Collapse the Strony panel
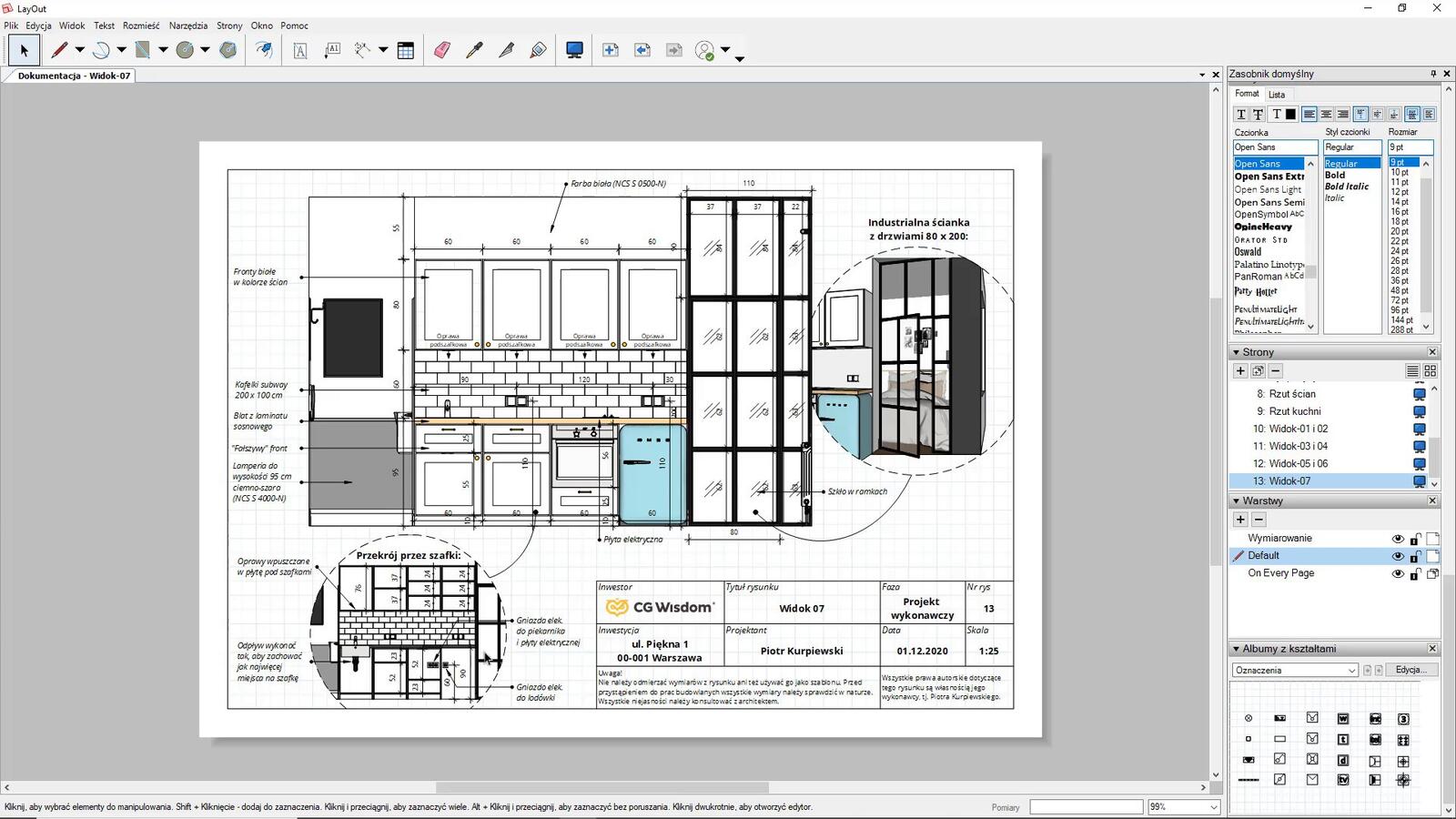 1236,352
